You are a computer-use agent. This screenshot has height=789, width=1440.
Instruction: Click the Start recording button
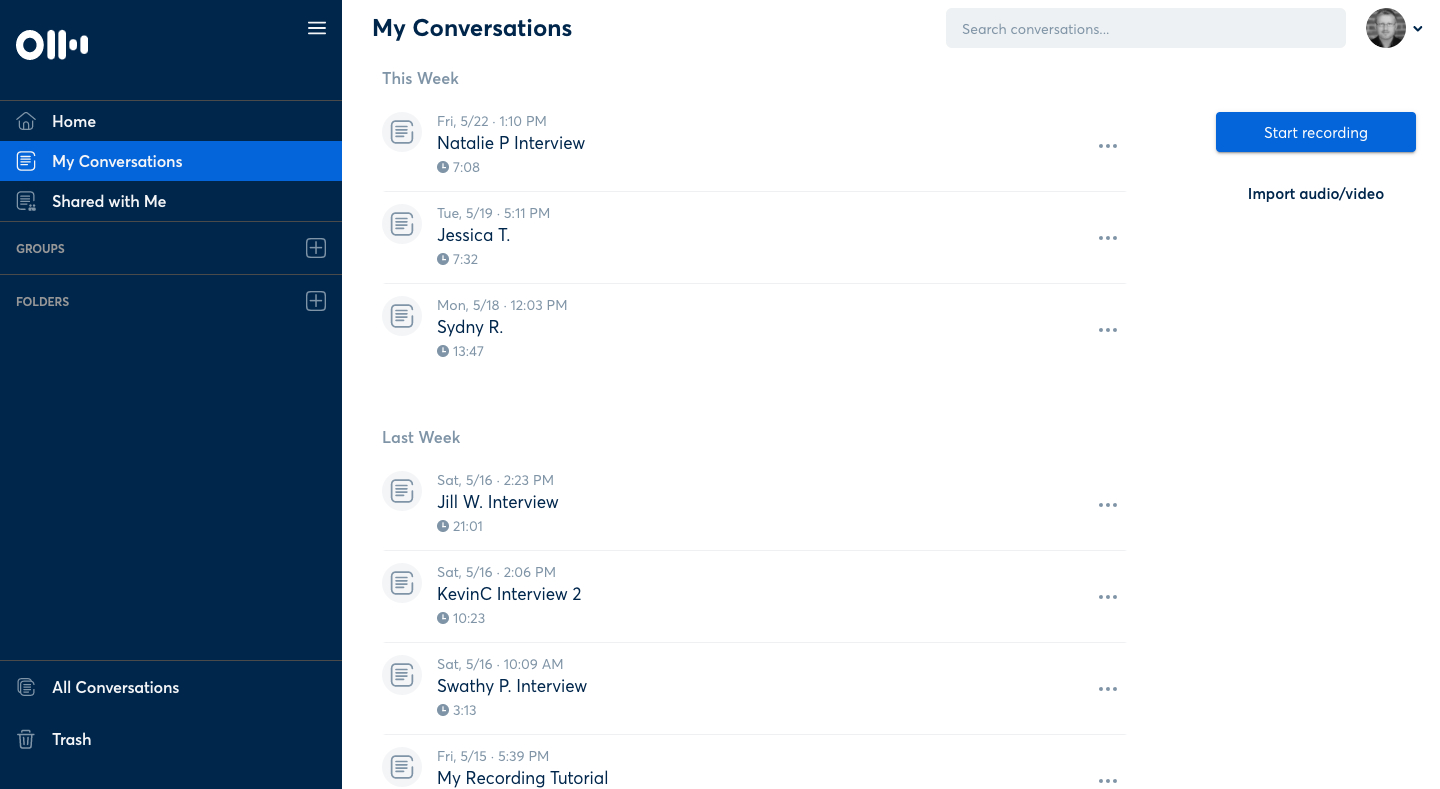(1315, 132)
